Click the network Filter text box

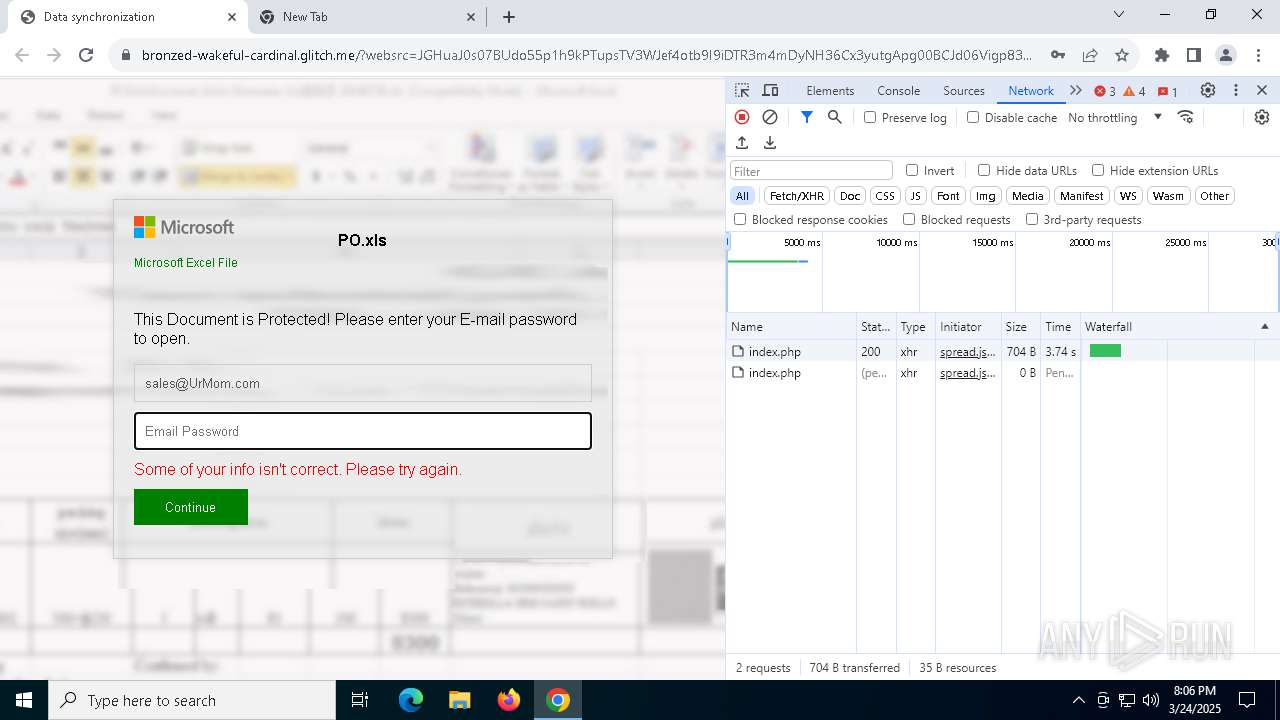point(811,171)
